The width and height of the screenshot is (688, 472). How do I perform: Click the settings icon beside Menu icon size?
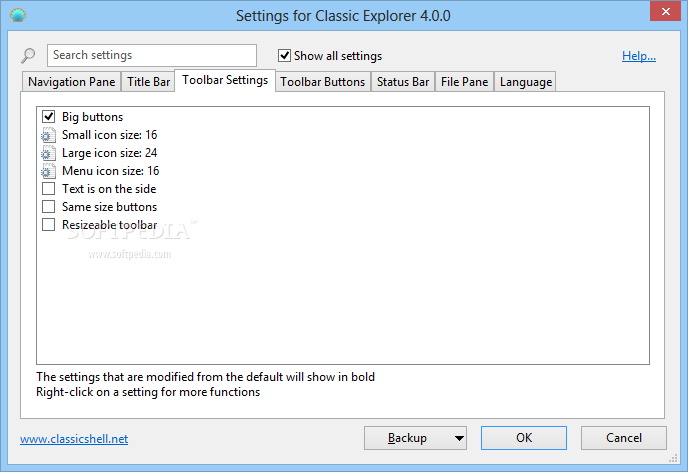coord(48,171)
